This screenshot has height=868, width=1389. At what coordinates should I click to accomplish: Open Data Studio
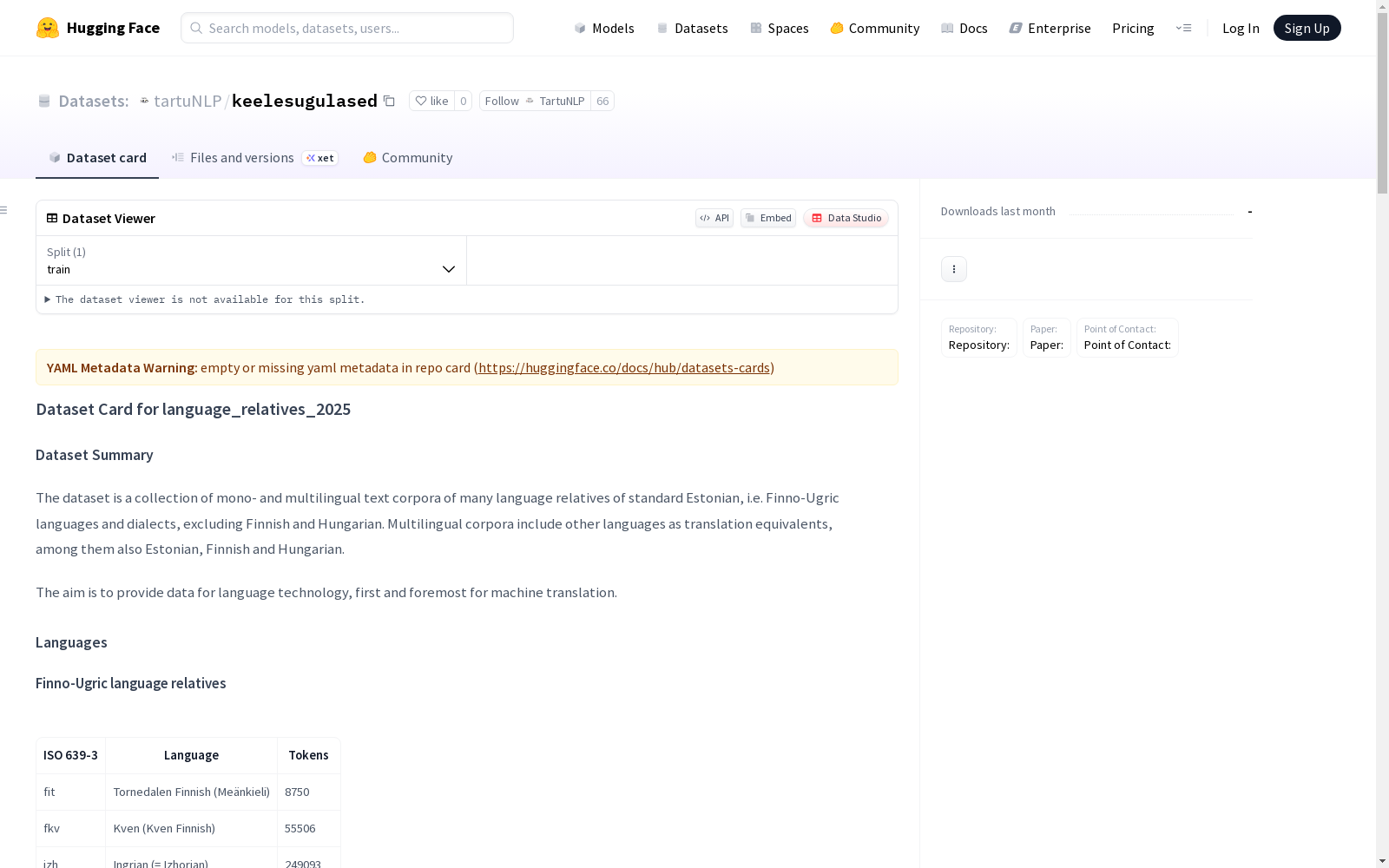tap(846, 218)
